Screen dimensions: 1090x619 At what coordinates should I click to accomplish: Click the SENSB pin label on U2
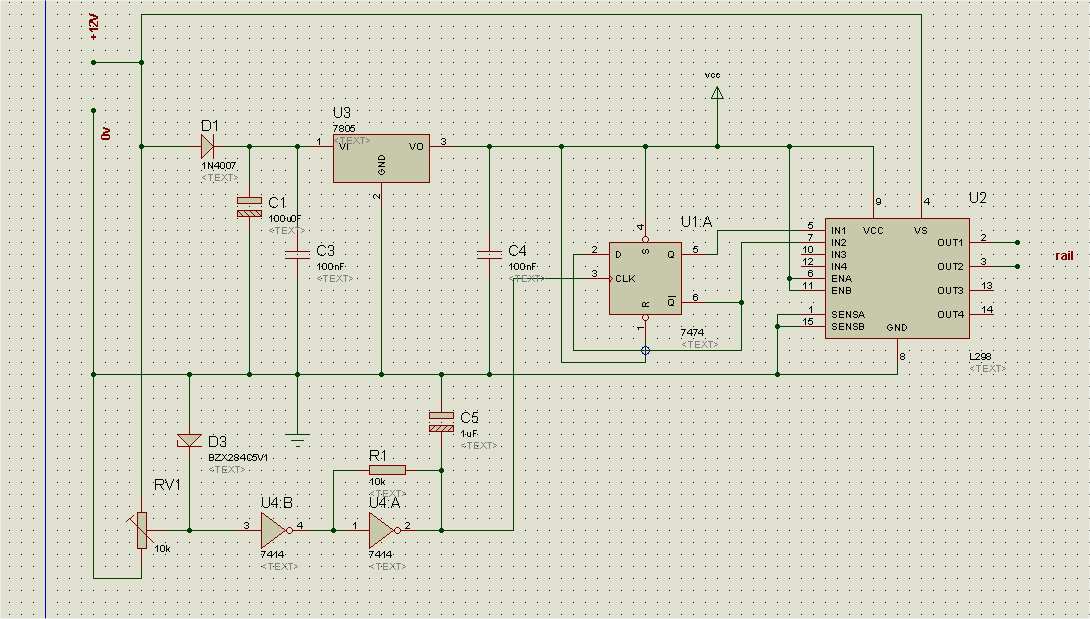click(848, 326)
